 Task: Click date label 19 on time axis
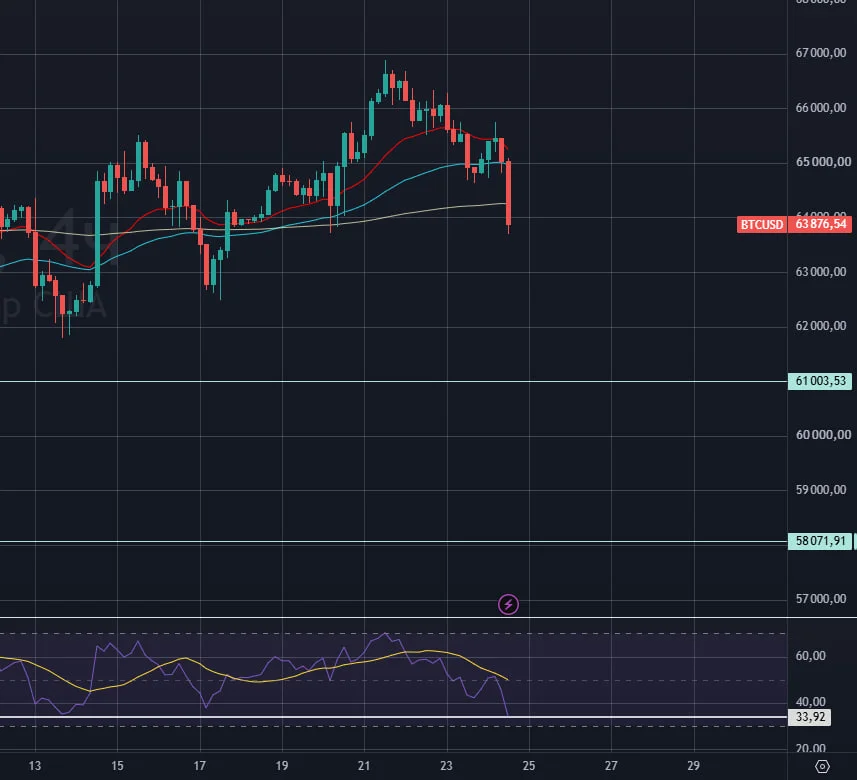tap(281, 766)
